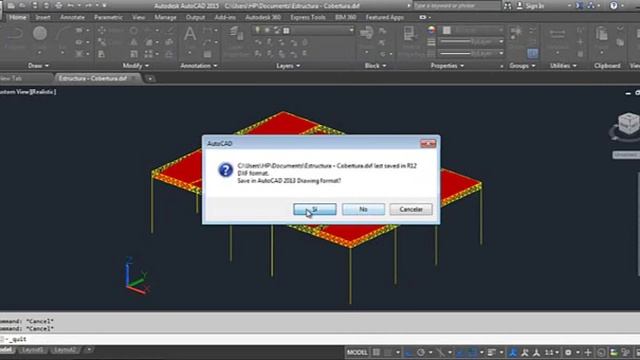The image size is (640, 360).
Task: Open the Add-ins ribbon tab
Action: click(x=225, y=18)
